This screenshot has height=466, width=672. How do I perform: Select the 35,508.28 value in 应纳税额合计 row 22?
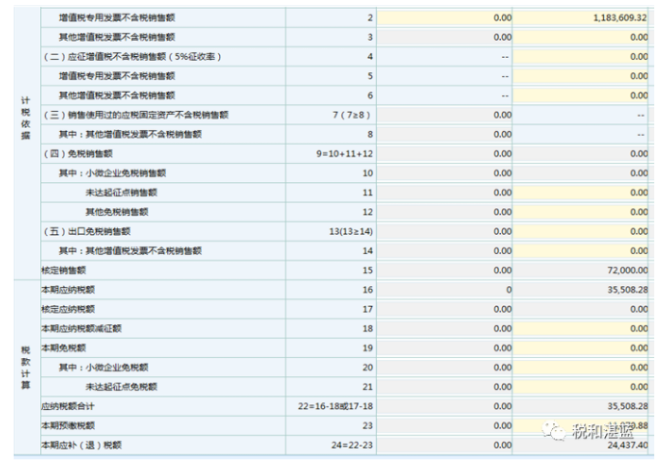(x=628, y=406)
